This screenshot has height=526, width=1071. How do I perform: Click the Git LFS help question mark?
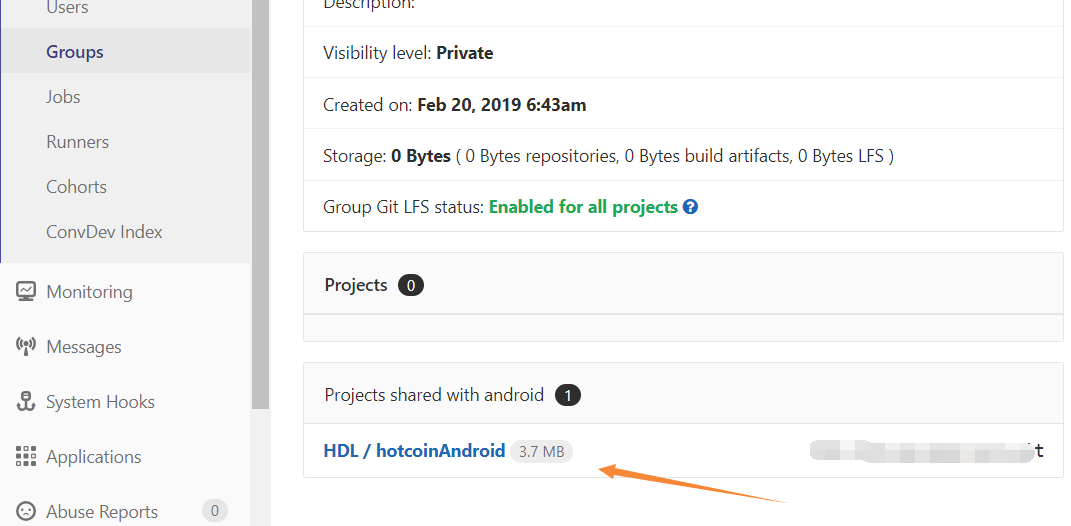691,206
